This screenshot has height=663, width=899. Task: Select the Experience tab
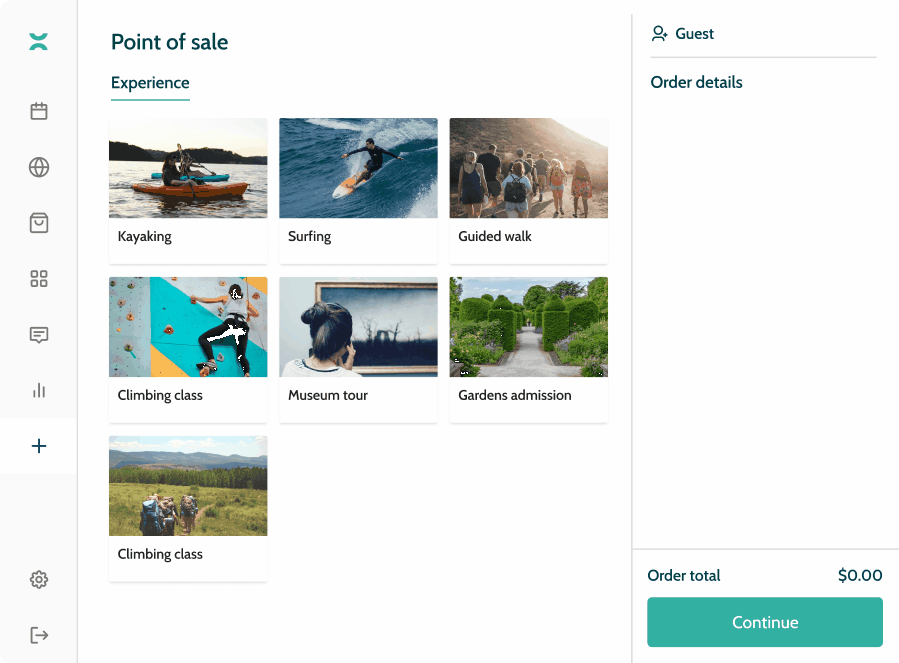coord(150,83)
